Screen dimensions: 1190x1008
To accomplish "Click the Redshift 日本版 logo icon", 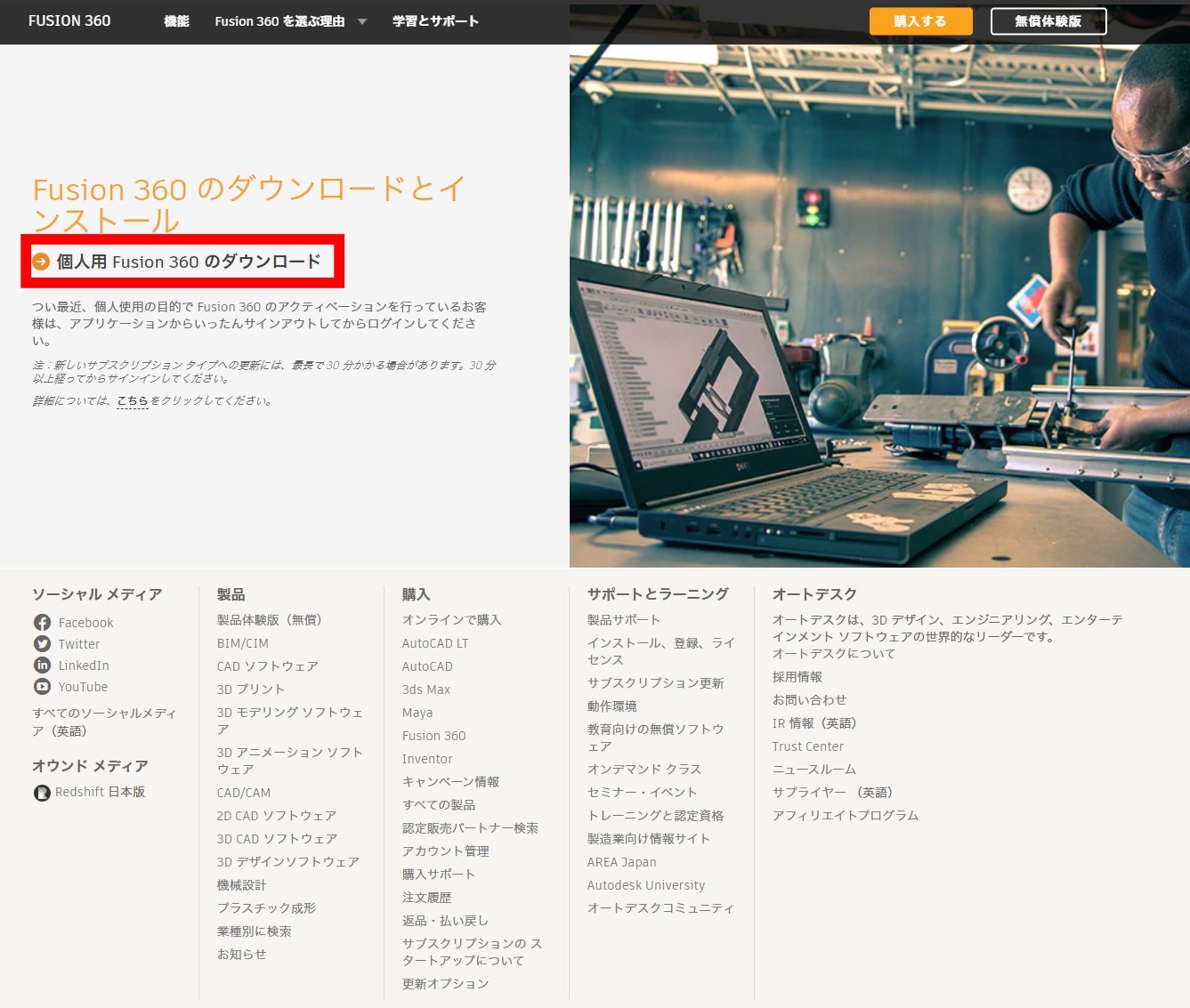I will click(42, 793).
